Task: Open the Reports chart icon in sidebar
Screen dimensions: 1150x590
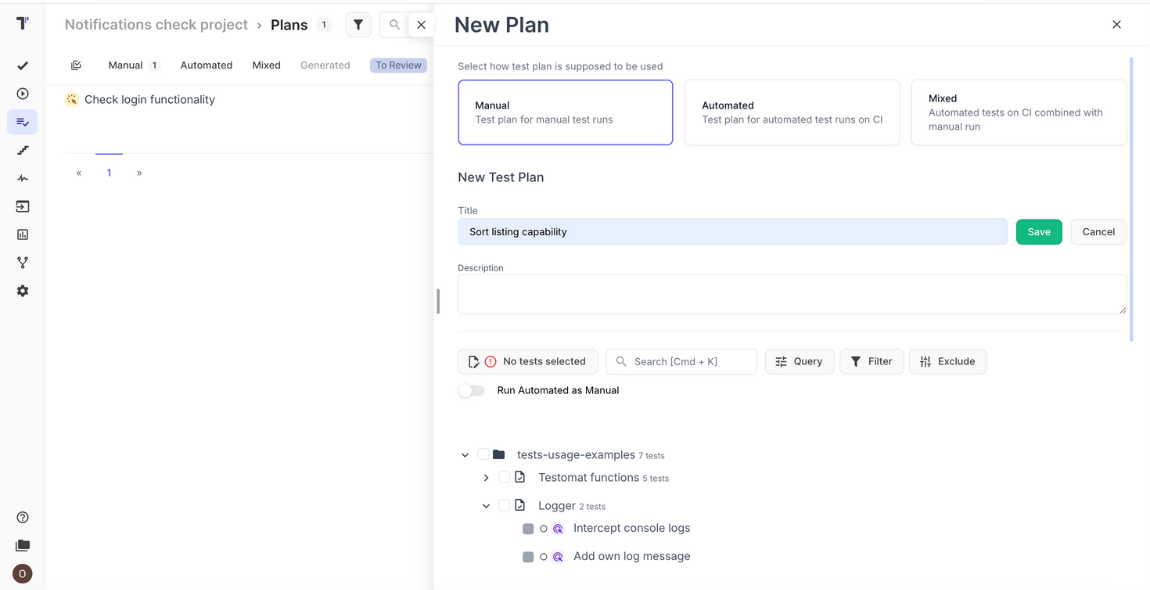Action: click(22, 234)
